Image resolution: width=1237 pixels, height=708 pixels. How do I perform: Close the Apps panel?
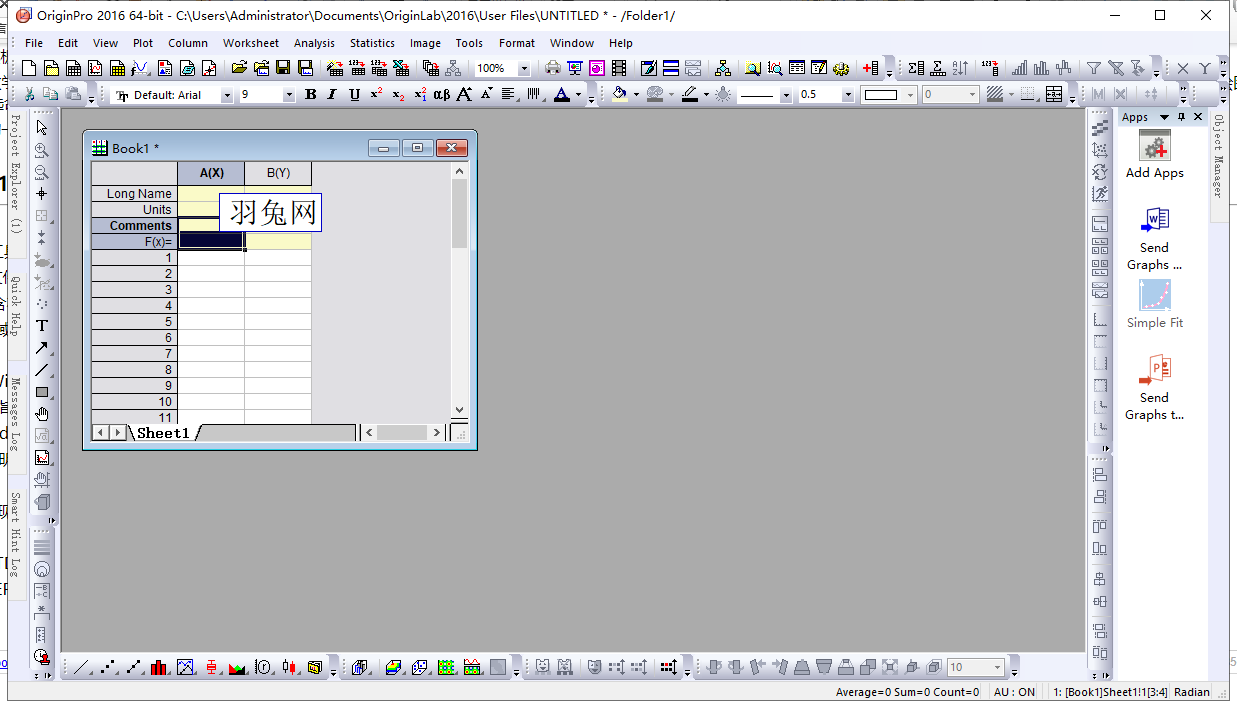point(1198,117)
